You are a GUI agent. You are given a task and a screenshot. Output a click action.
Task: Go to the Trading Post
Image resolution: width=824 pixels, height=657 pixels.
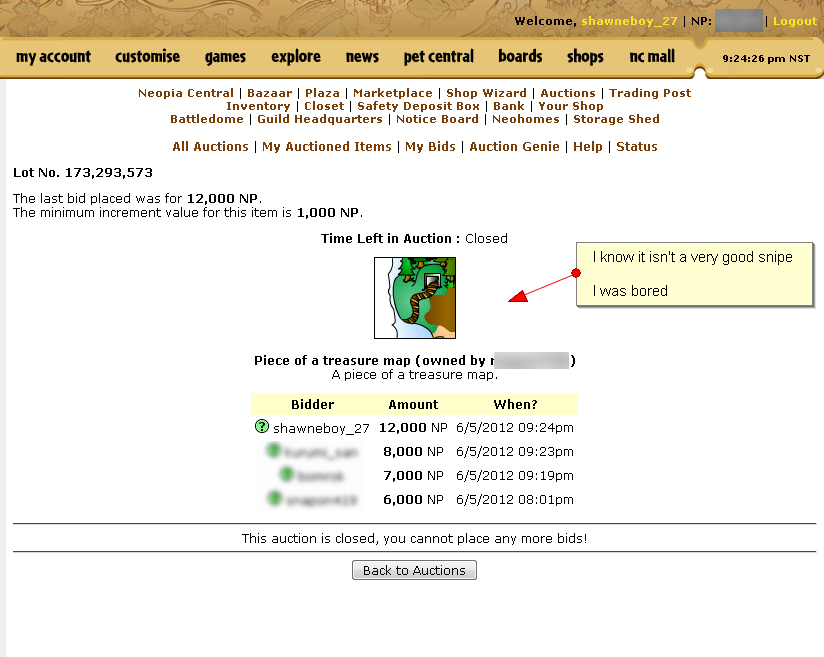coord(650,93)
